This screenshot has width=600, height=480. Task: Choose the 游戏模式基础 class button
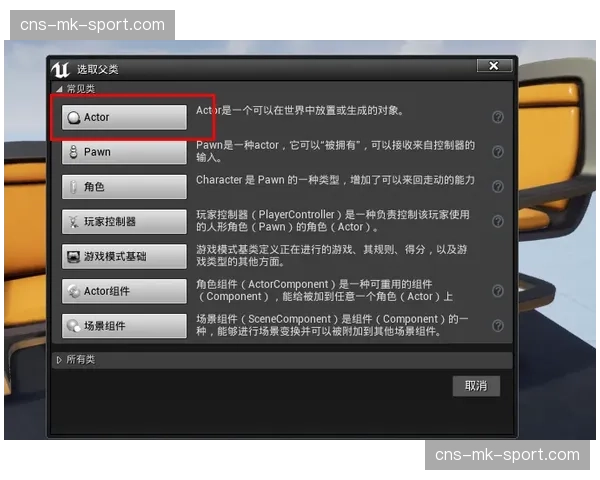pyautogui.click(x=124, y=256)
